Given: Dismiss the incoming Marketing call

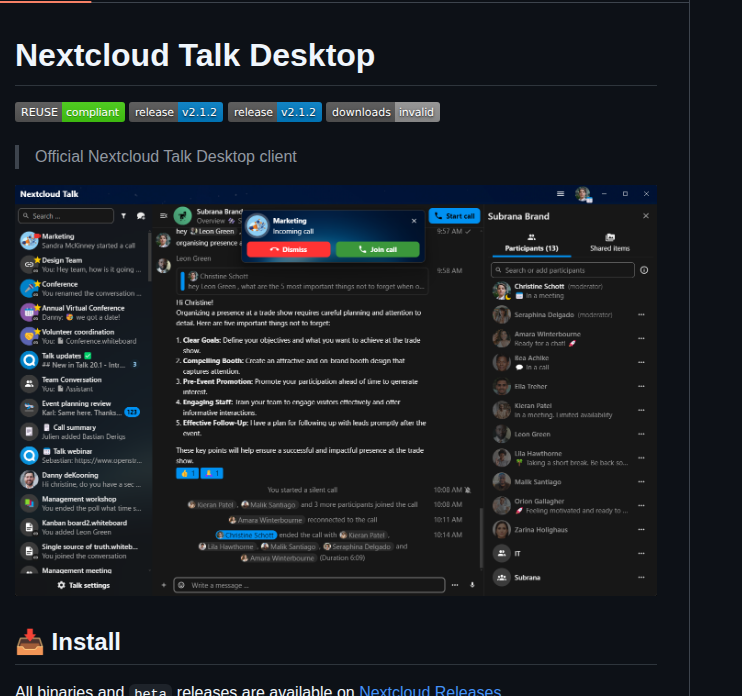Looking at the screenshot, I should click(289, 249).
